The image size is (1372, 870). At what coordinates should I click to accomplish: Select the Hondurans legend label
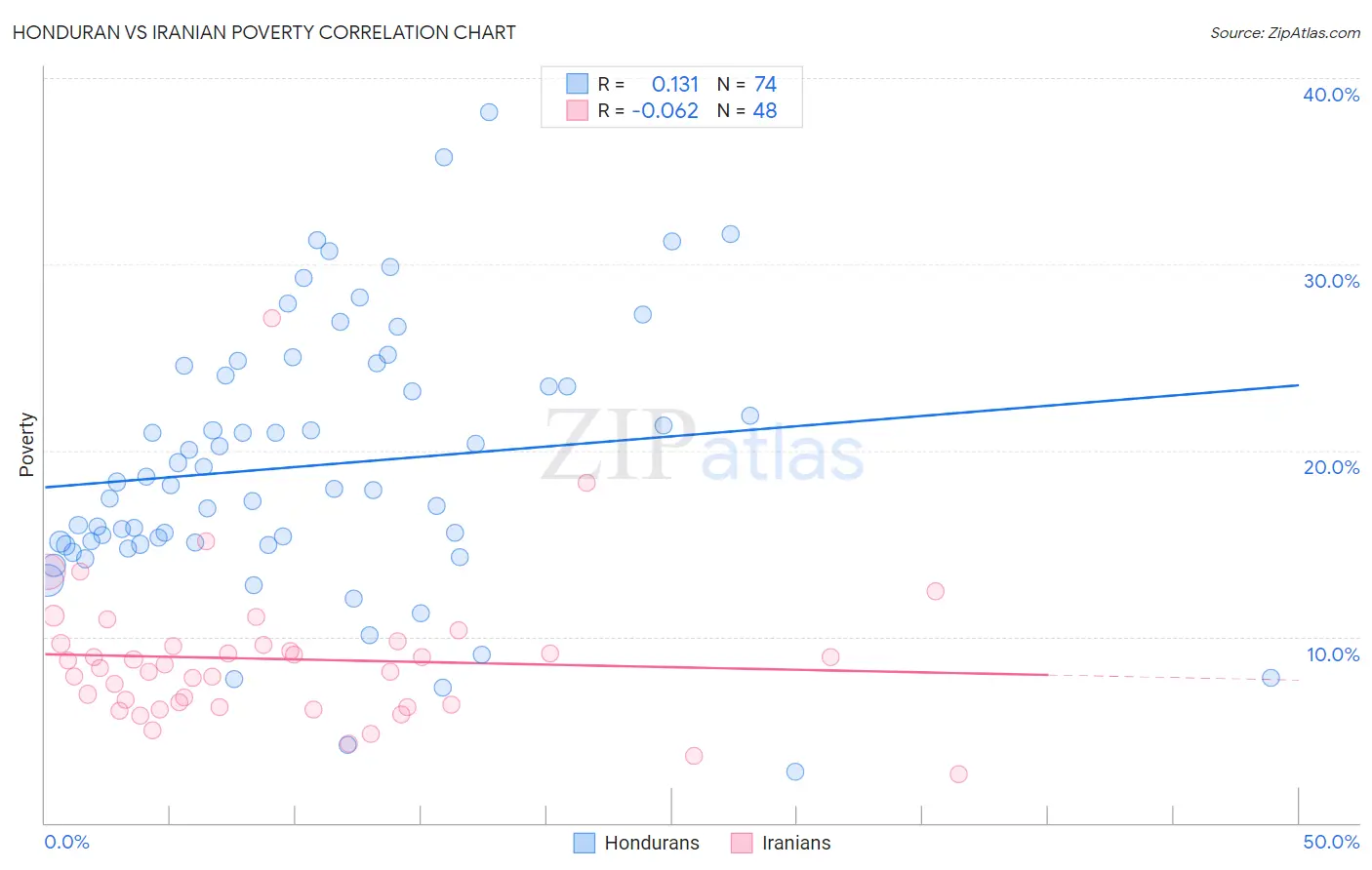coord(652,843)
